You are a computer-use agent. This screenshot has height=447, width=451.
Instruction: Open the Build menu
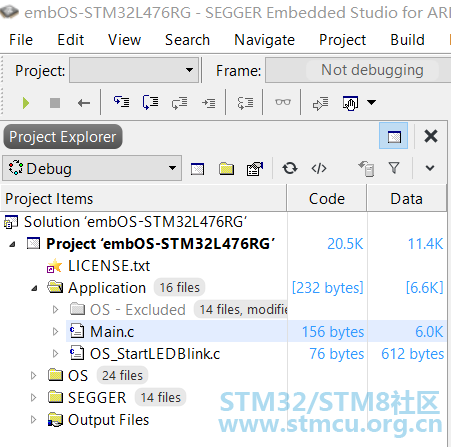[x=407, y=40]
